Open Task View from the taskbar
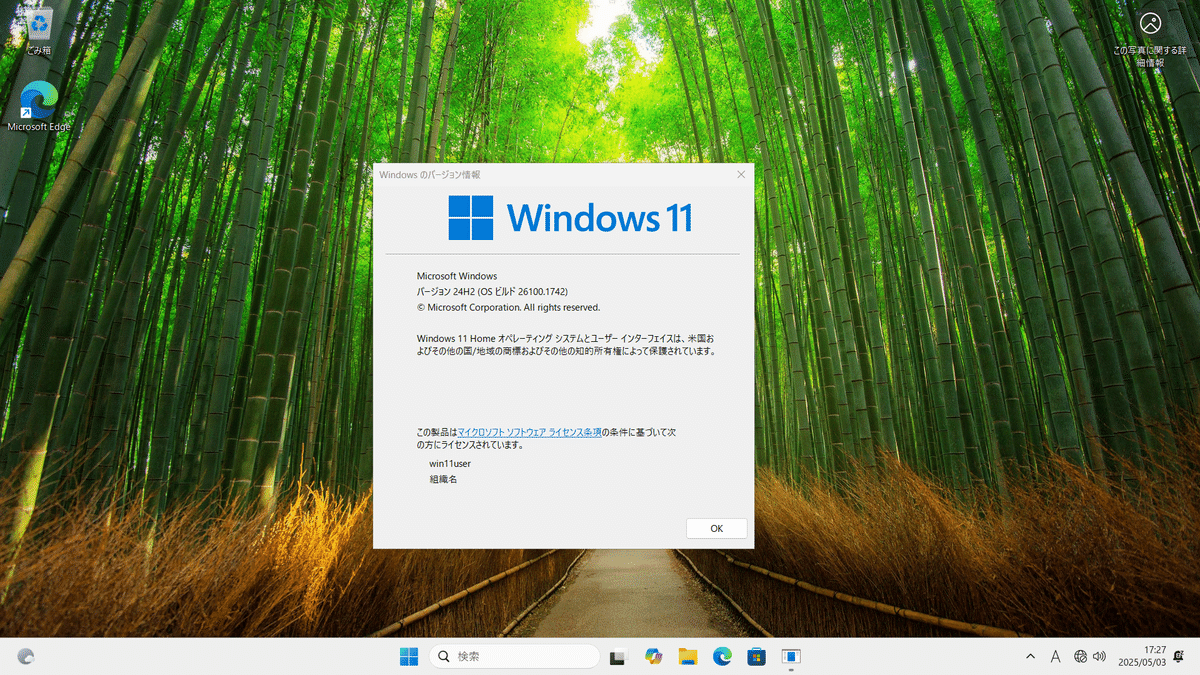This screenshot has width=1200, height=675. pyautogui.click(x=617, y=656)
